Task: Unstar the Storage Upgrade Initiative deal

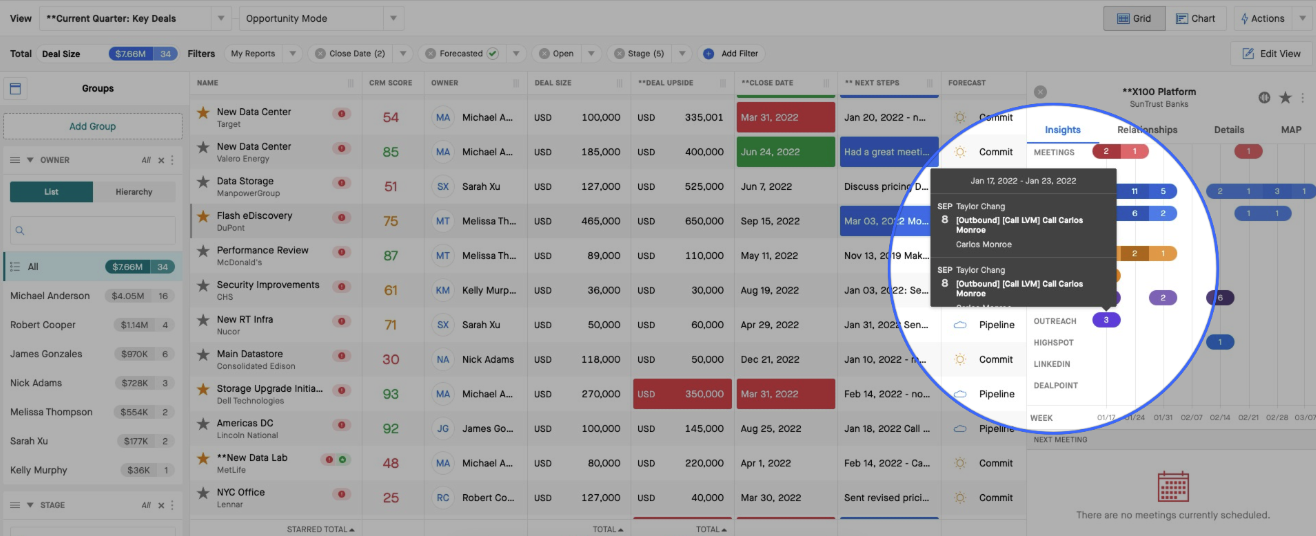Action: point(203,391)
